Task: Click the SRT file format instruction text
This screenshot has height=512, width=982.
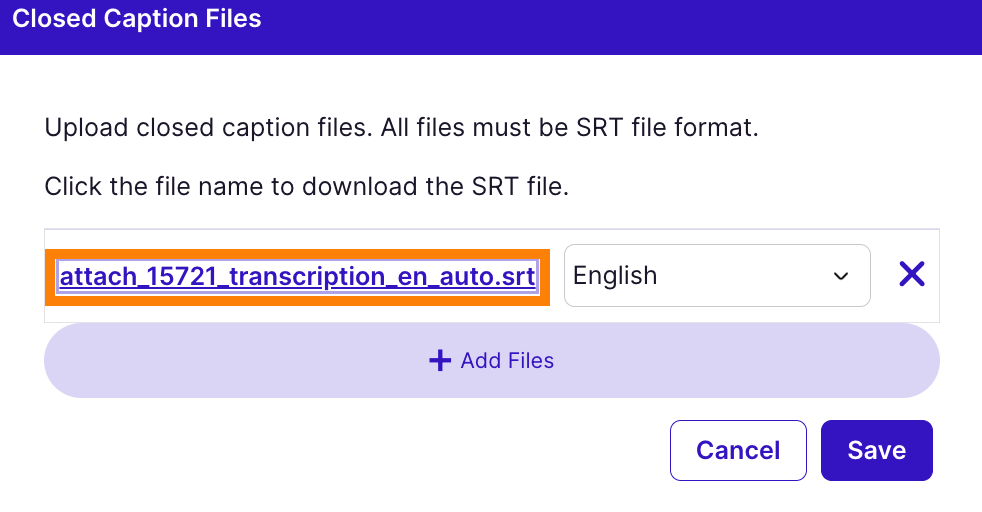Action: [x=402, y=129]
